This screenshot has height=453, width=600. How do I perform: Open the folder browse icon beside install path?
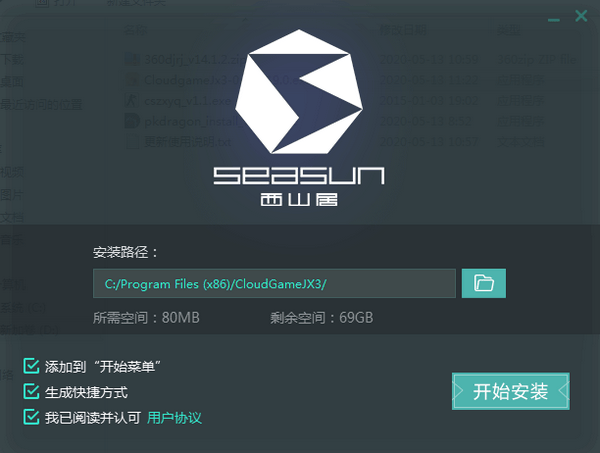[x=484, y=283]
